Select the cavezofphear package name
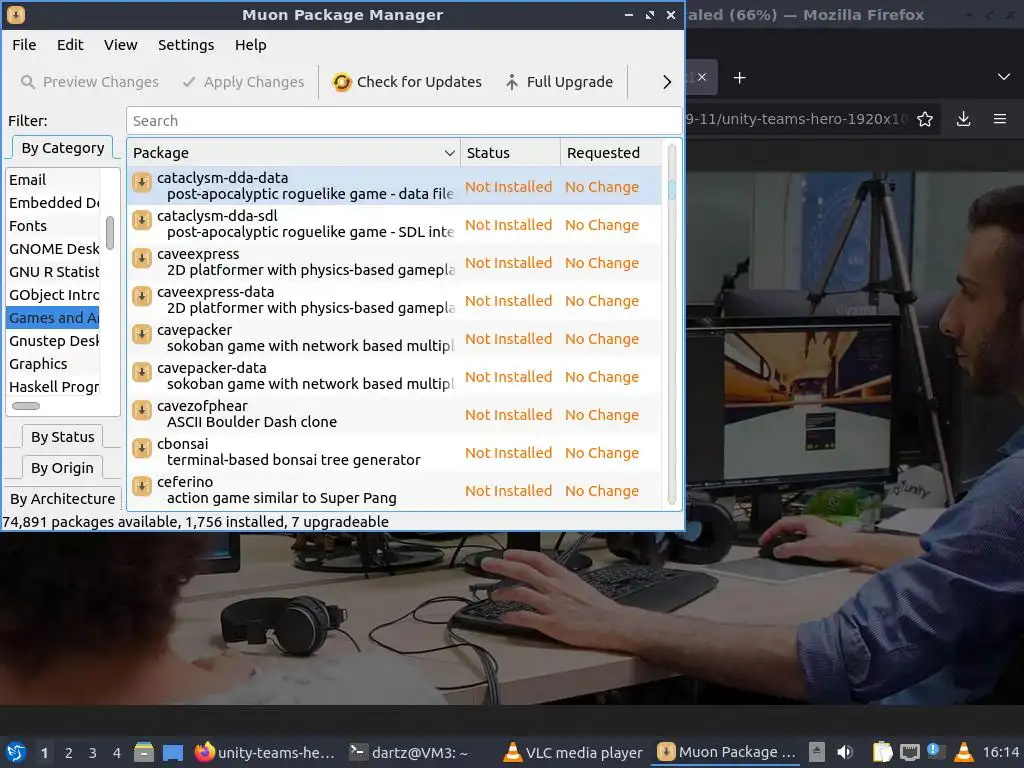This screenshot has width=1024, height=768. coord(202,406)
